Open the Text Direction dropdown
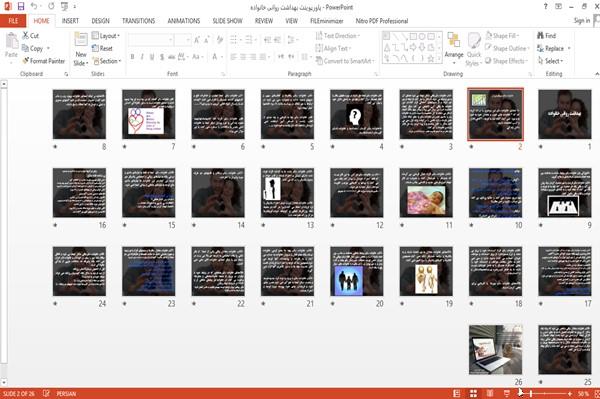 click(x=338, y=36)
